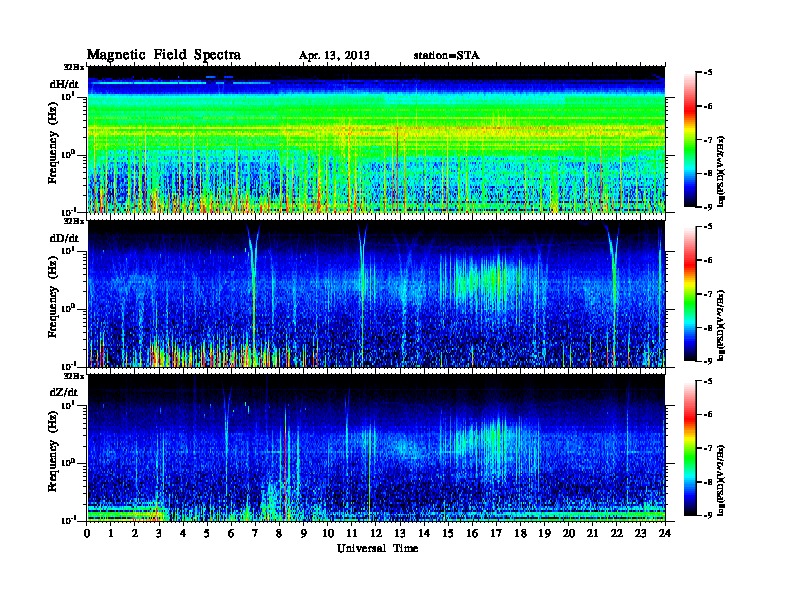Image resolution: width=792 pixels, height=612 pixels.
Task: Click the dH/dt spectrogram plot area
Action: [376, 139]
